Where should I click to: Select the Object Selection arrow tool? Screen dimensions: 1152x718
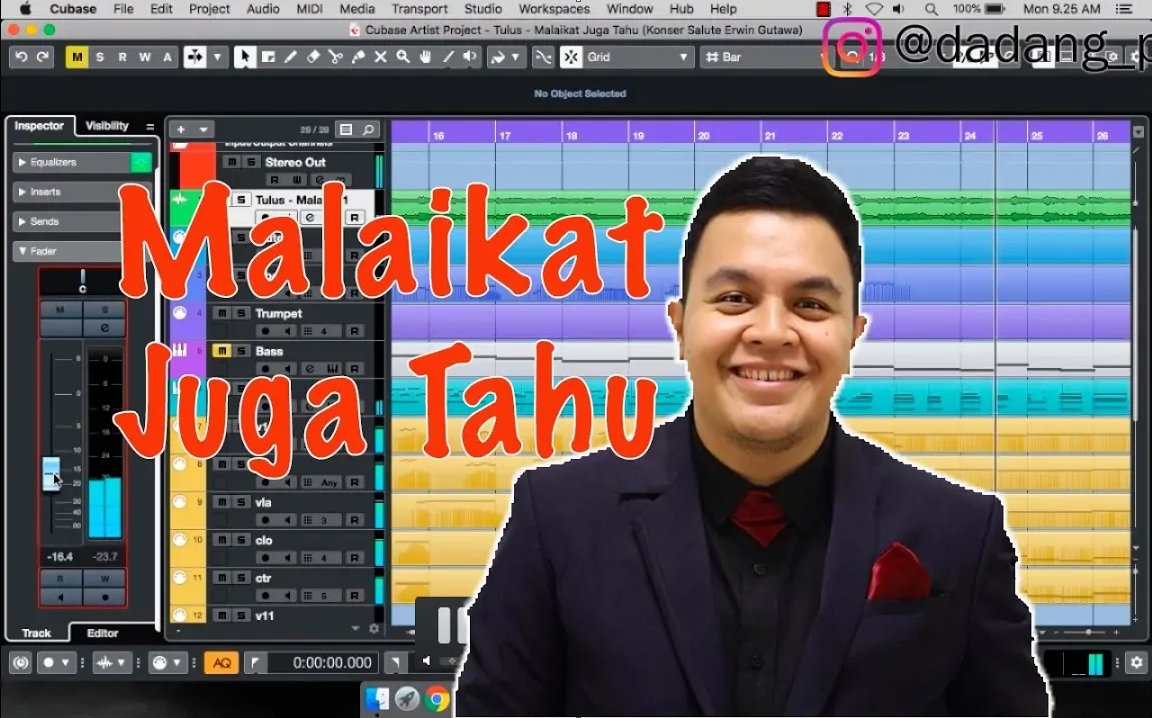[x=245, y=57]
